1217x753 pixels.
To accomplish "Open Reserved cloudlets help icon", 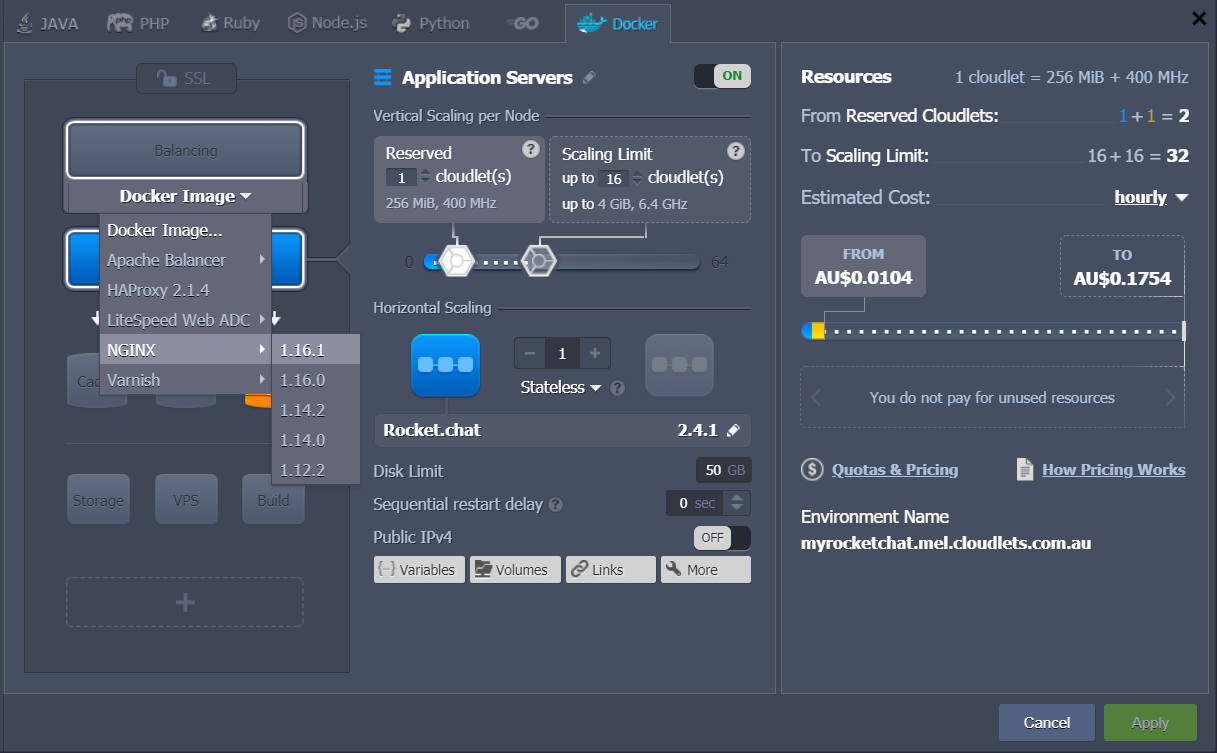I will coord(531,149).
